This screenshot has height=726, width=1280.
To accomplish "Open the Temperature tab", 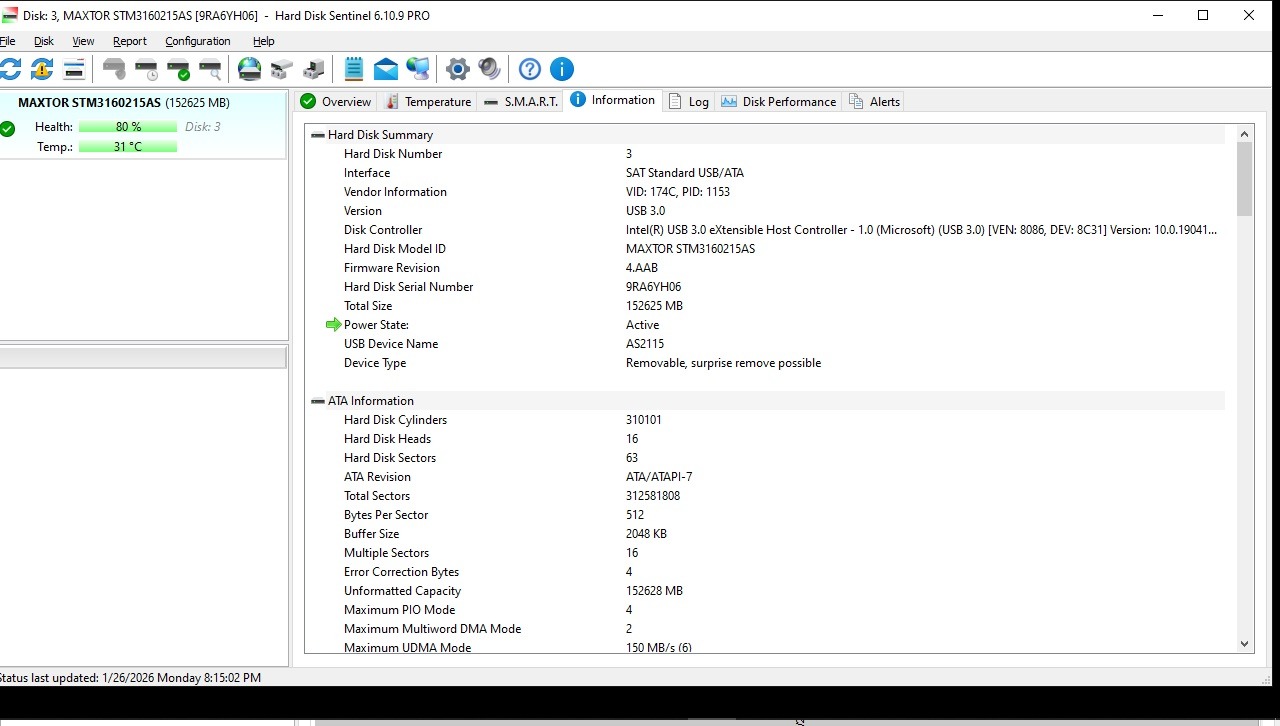I will tap(428, 102).
